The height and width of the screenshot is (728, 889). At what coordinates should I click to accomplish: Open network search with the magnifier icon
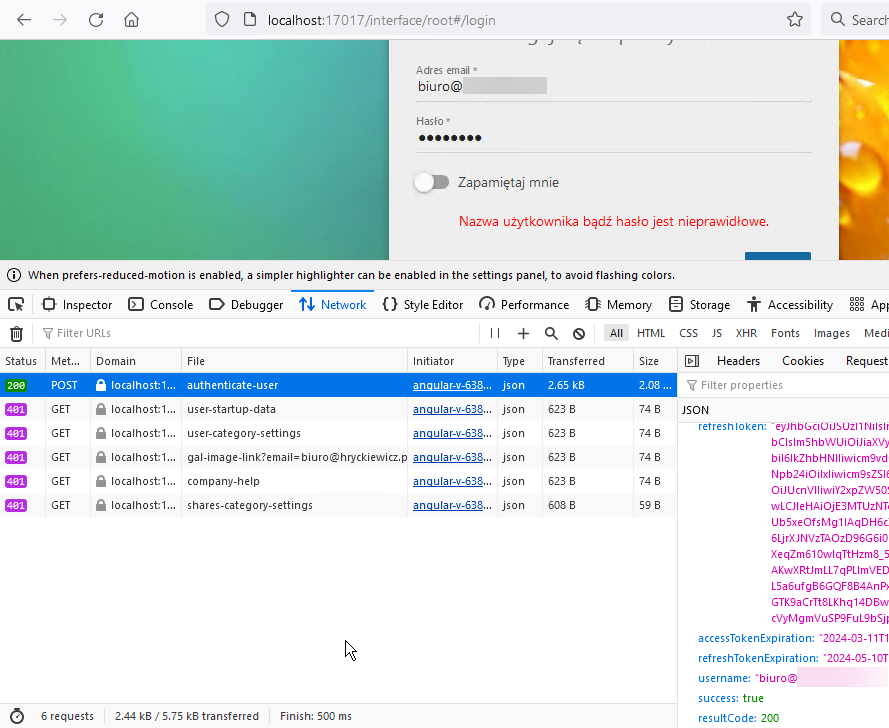[551, 333]
